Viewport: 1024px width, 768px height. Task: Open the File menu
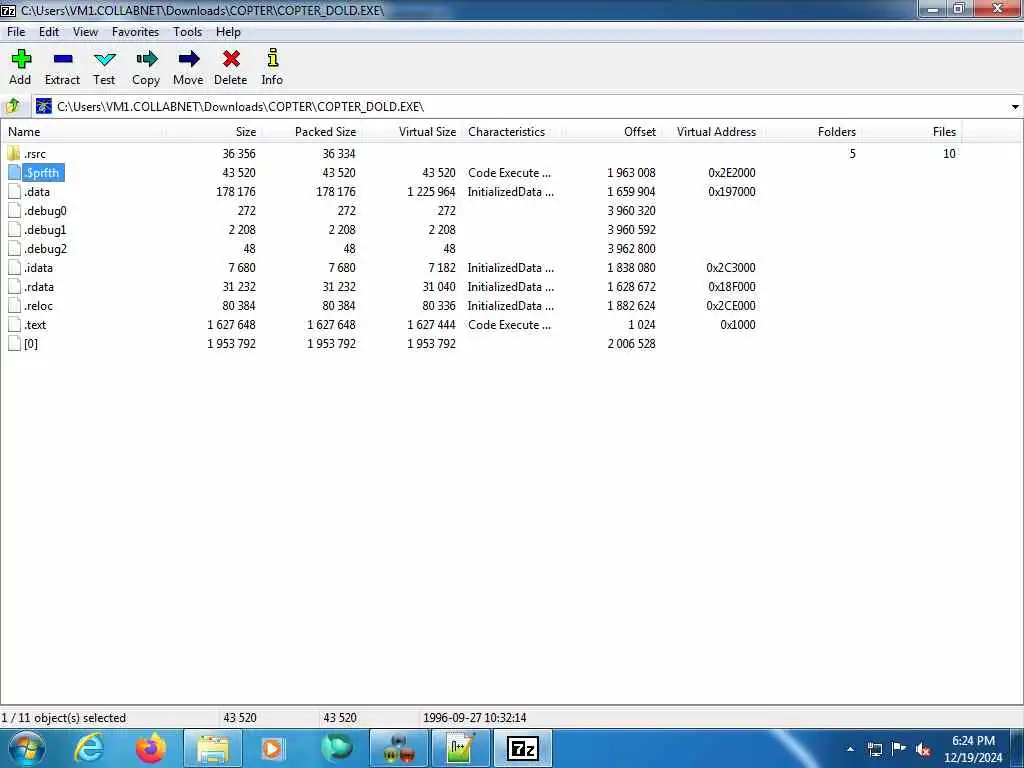pos(16,31)
